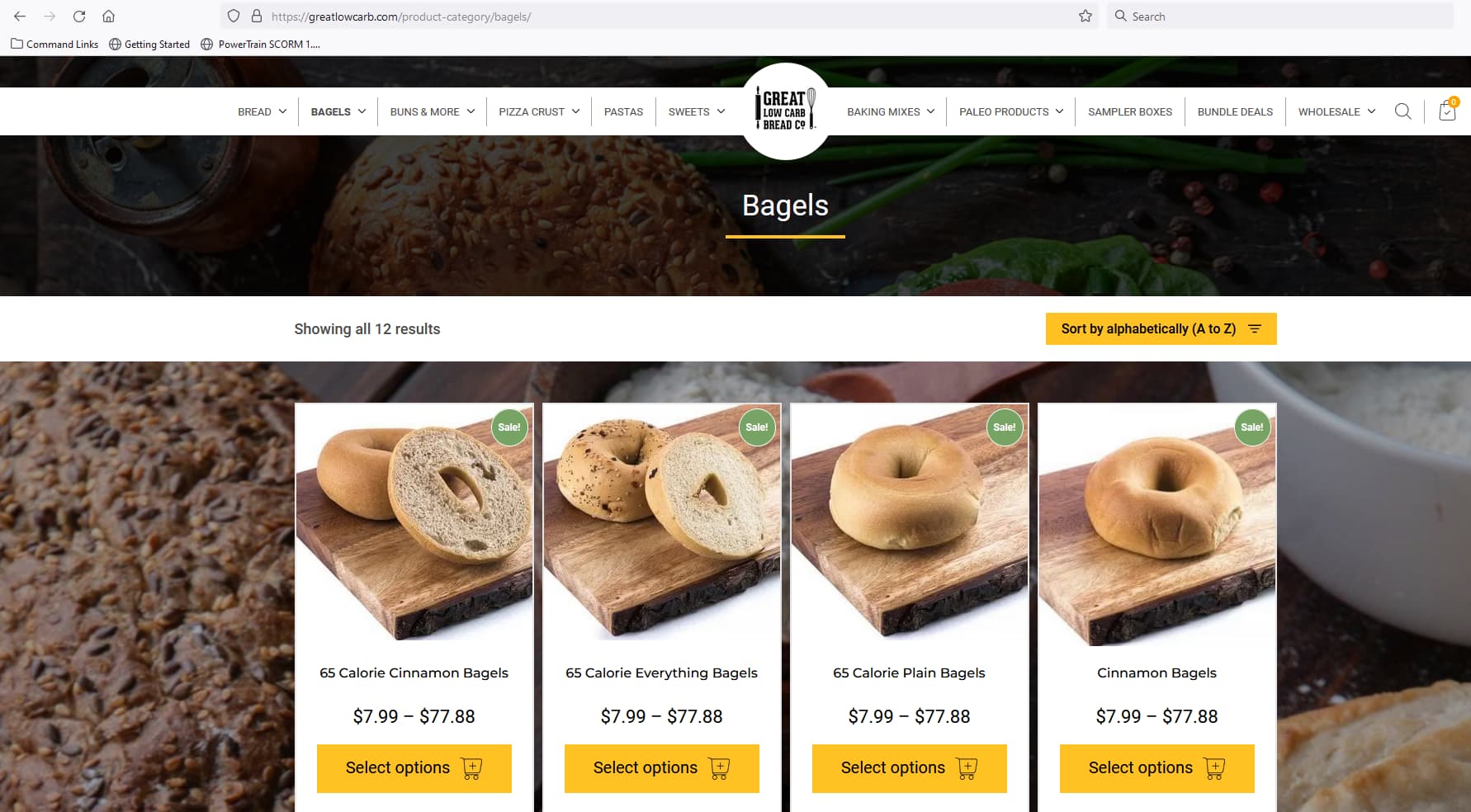Open the Sampler Boxes menu item
Image resolution: width=1471 pixels, height=812 pixels.
[x=1129, y=111]
